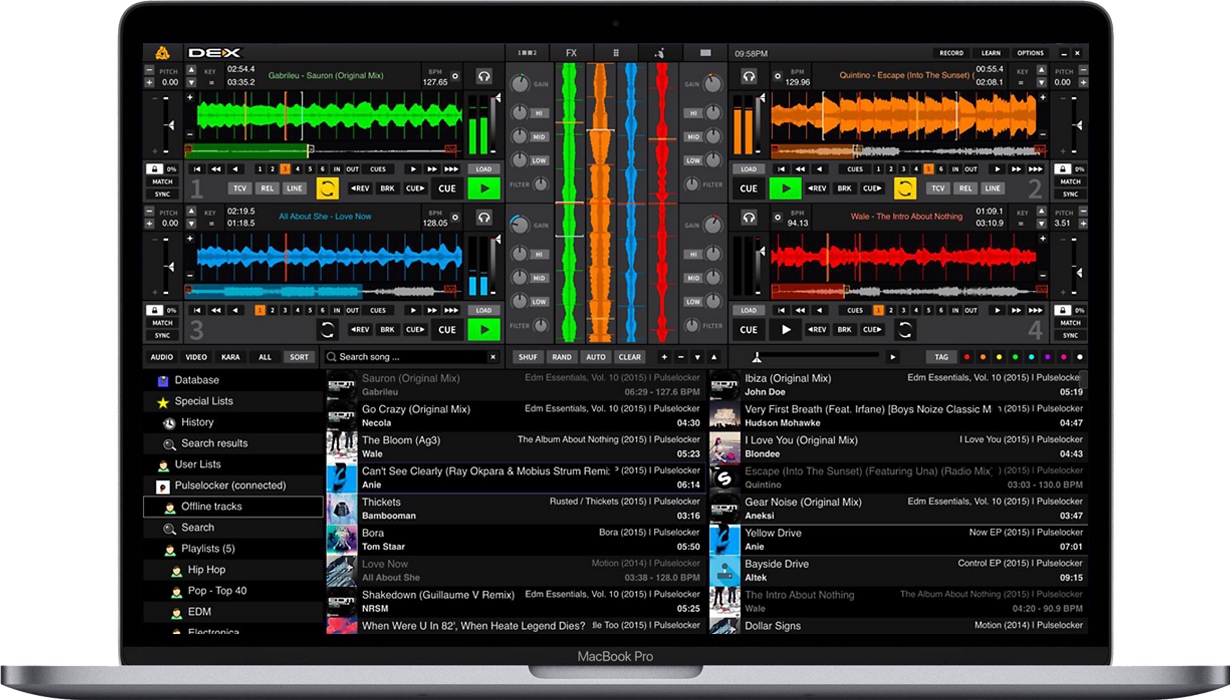Click the RECORD button
The width and height of the screenshot is (1230, 700).
pos(951,53)
